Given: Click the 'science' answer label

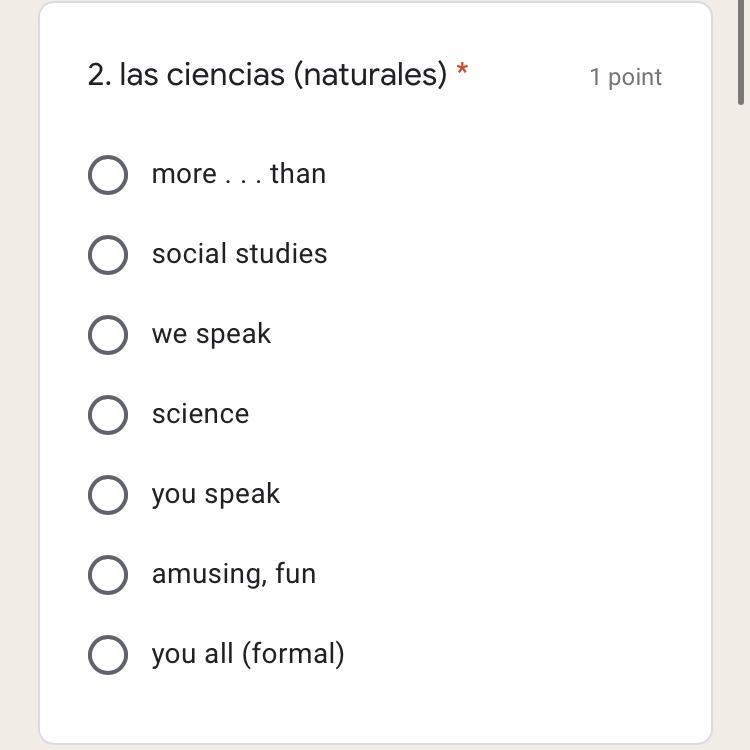Looking at the screenshot, I should pyautogui.click(x=200, y=414).
